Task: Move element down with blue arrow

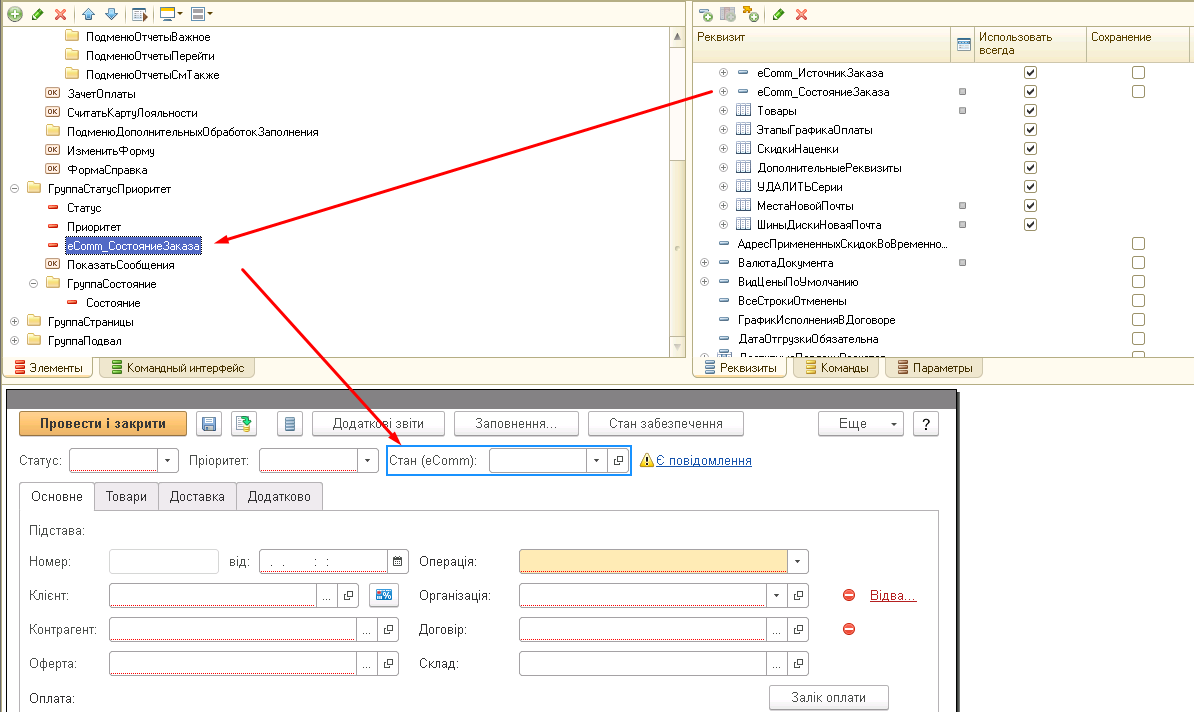Action: [x=111, y=14]
